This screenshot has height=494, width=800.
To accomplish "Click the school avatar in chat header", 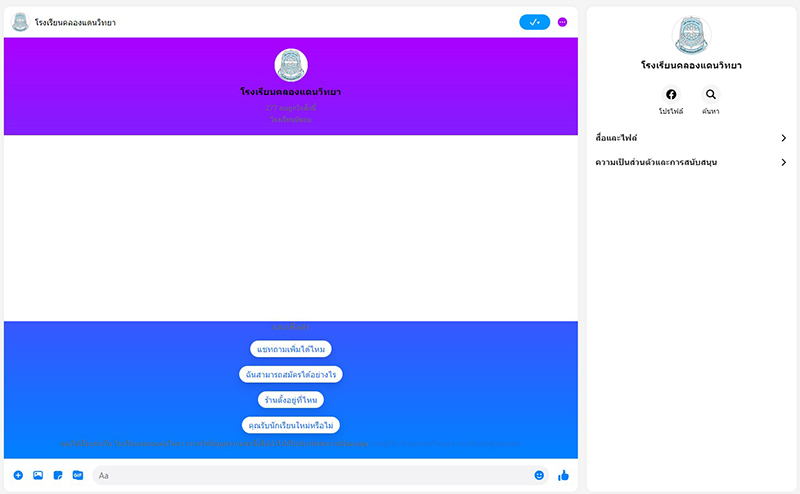I will pos(20,22).
